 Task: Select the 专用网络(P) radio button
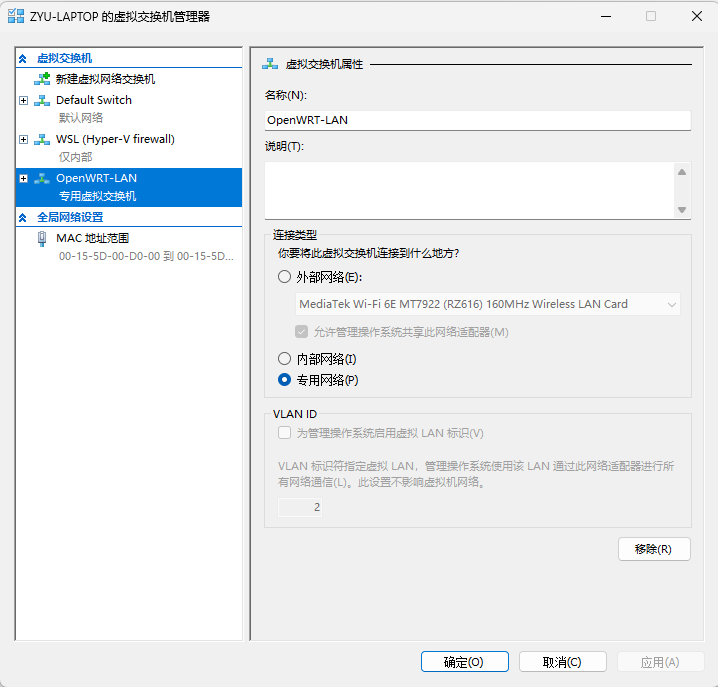pyautogui.click(x=284, y=380)
